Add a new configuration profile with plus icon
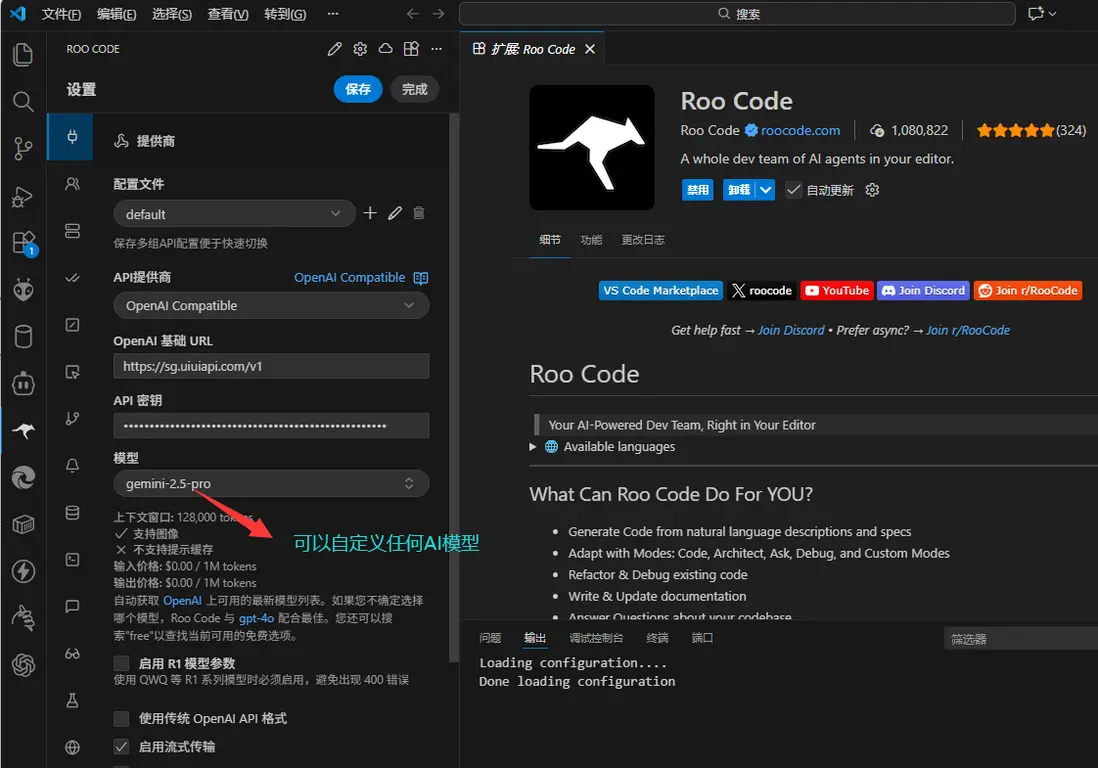1098x768 pixels. pos(370,213)
